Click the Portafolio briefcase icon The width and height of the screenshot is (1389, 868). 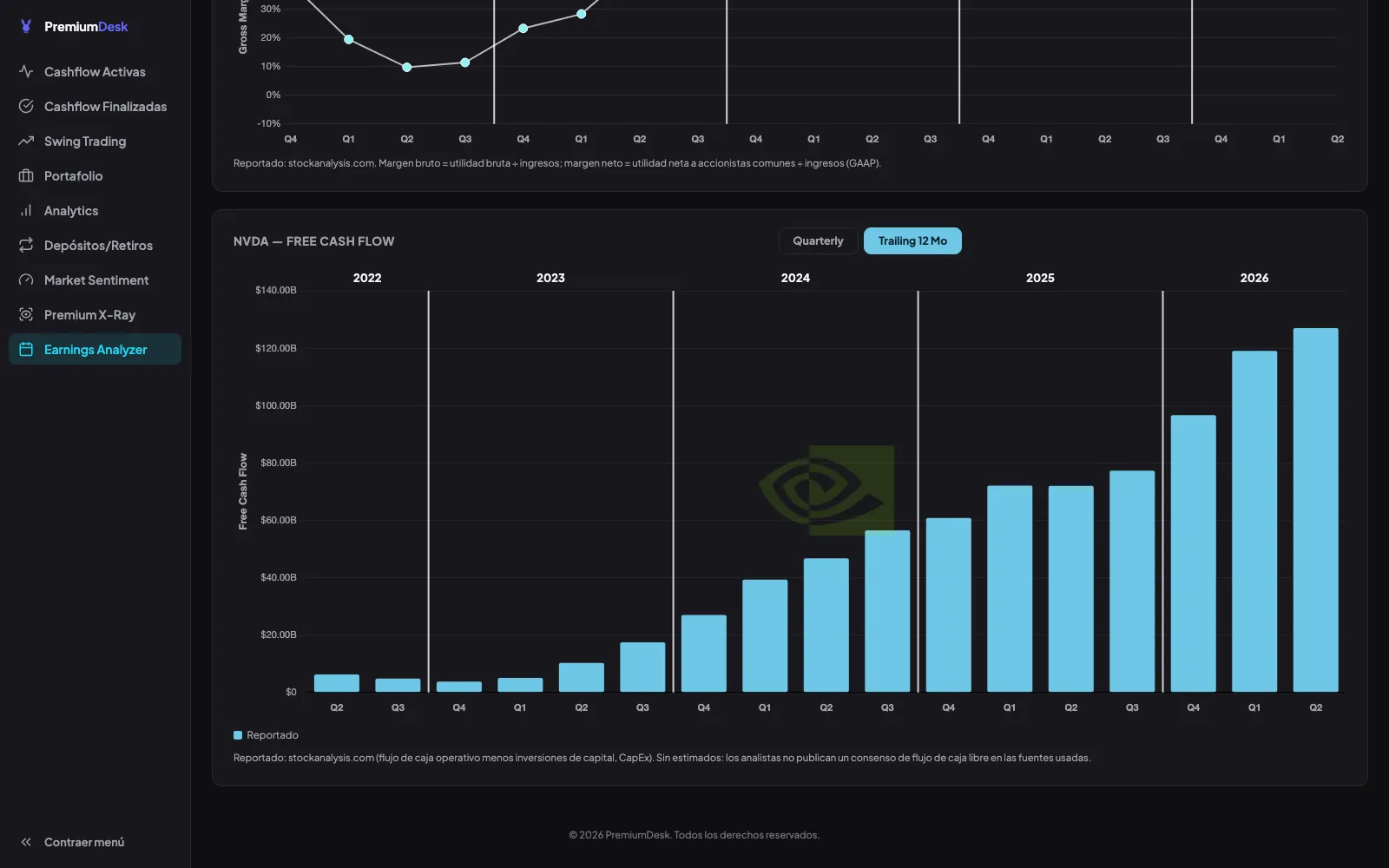[x=26, y=175]
